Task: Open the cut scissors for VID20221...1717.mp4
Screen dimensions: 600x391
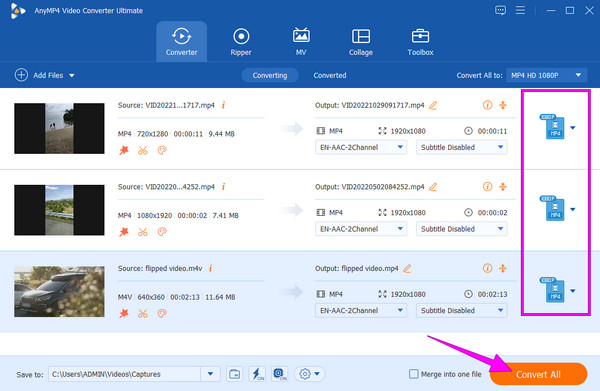Action: click(143, 150)
